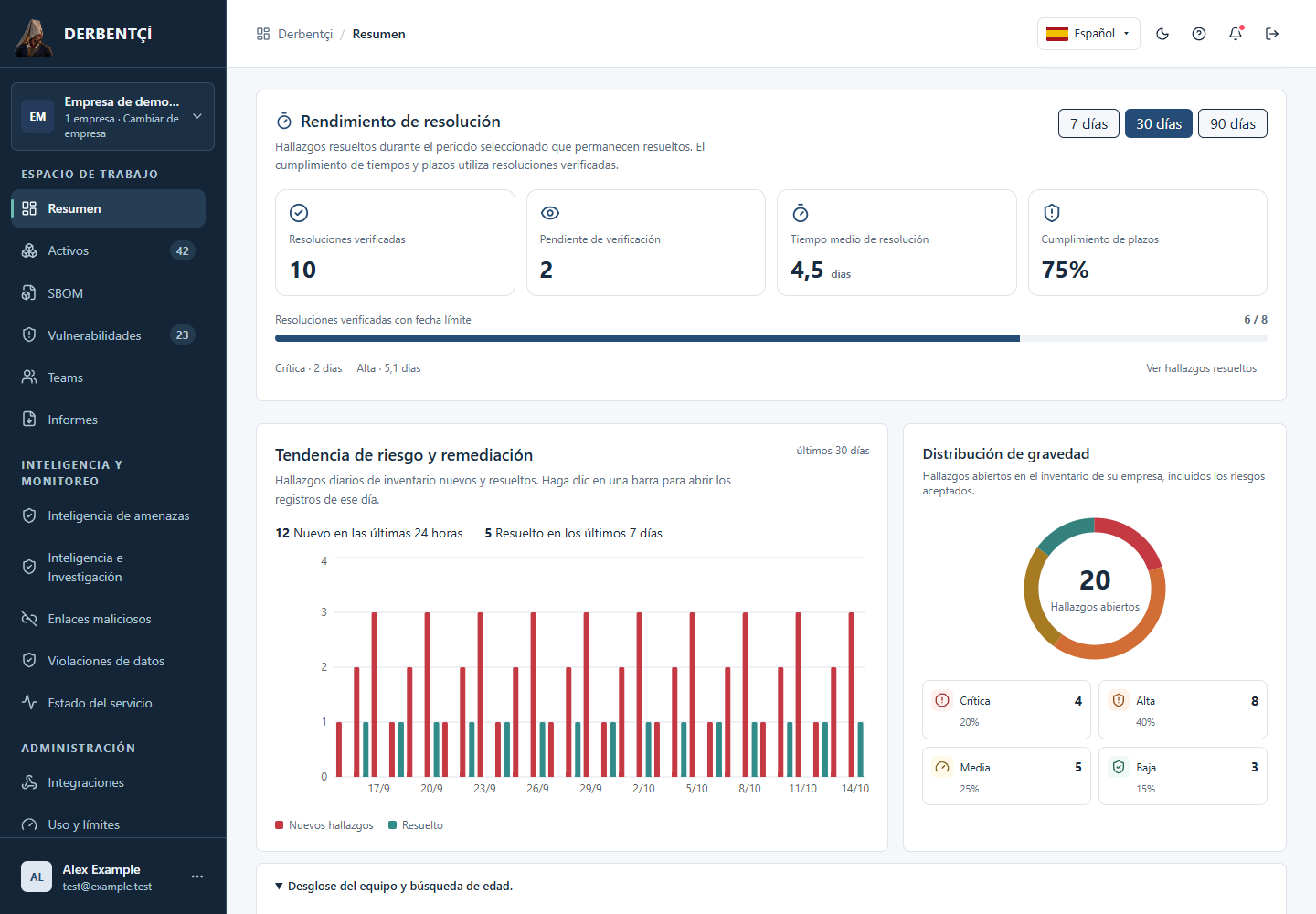Click the SBOM sidebar icon
The image size is (1316, 914).
[29, 293]
